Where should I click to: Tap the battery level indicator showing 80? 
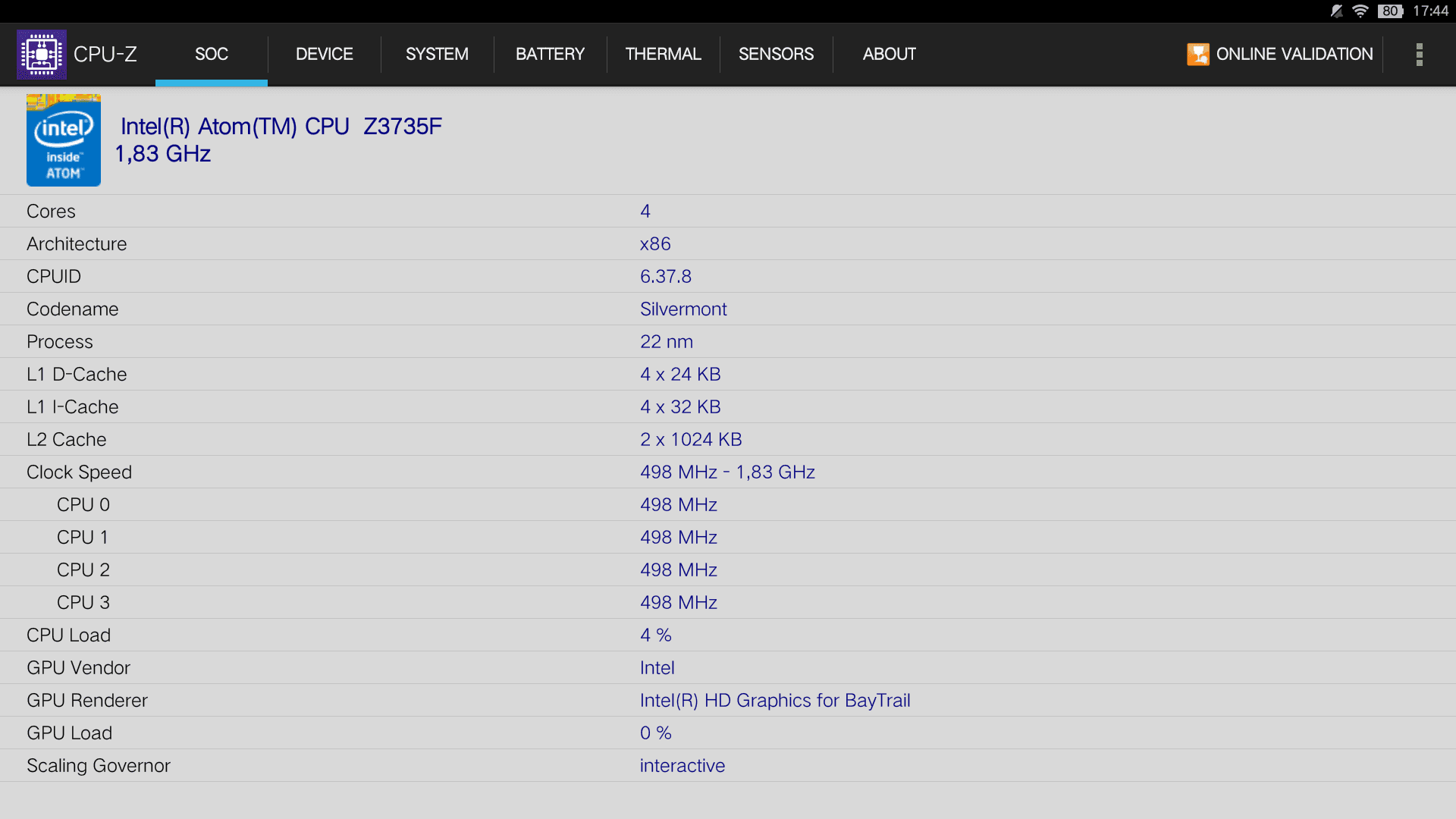1390,11
